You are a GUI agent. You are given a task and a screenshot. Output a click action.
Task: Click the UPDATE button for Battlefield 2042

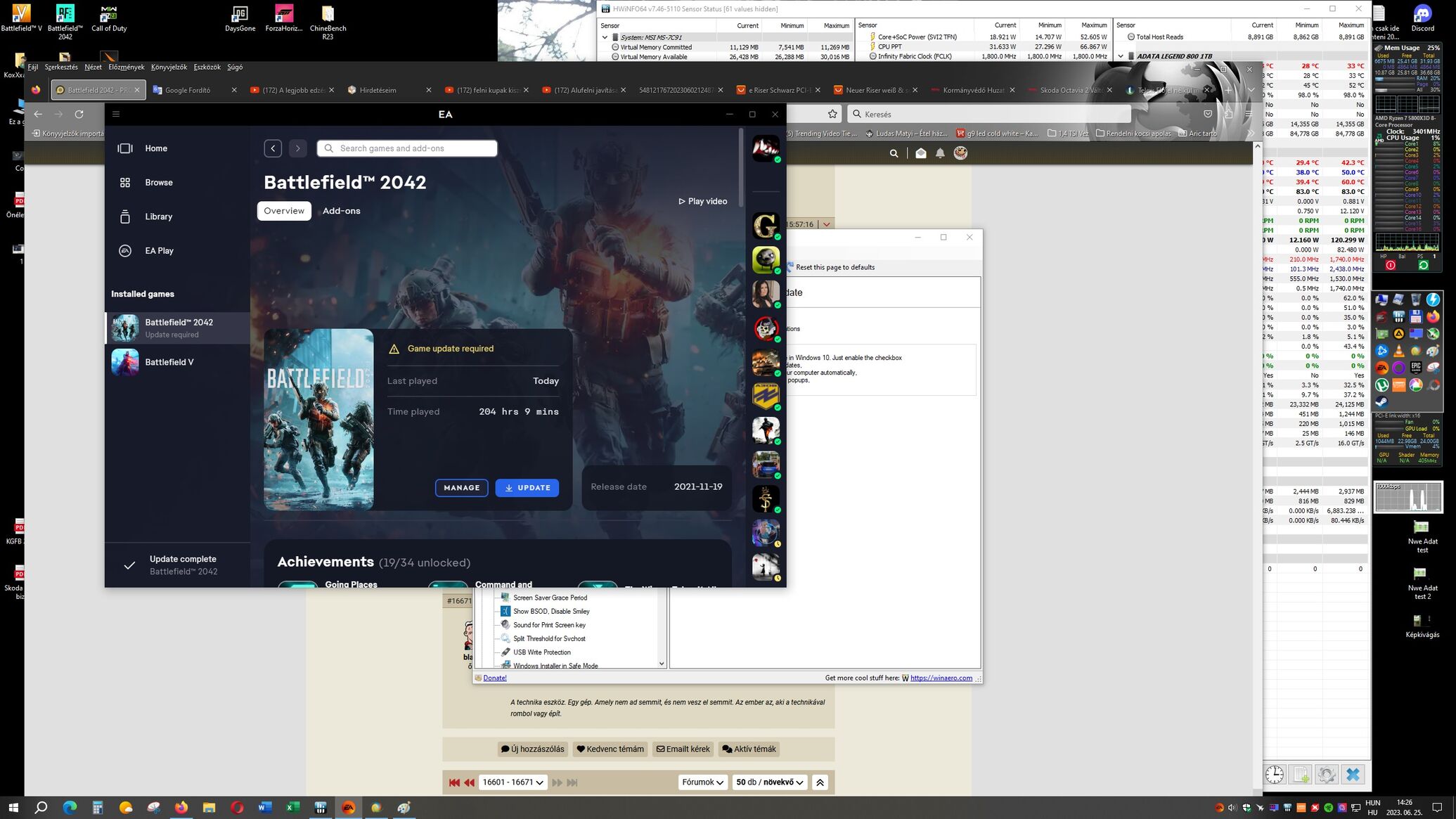tap(527, 488)
